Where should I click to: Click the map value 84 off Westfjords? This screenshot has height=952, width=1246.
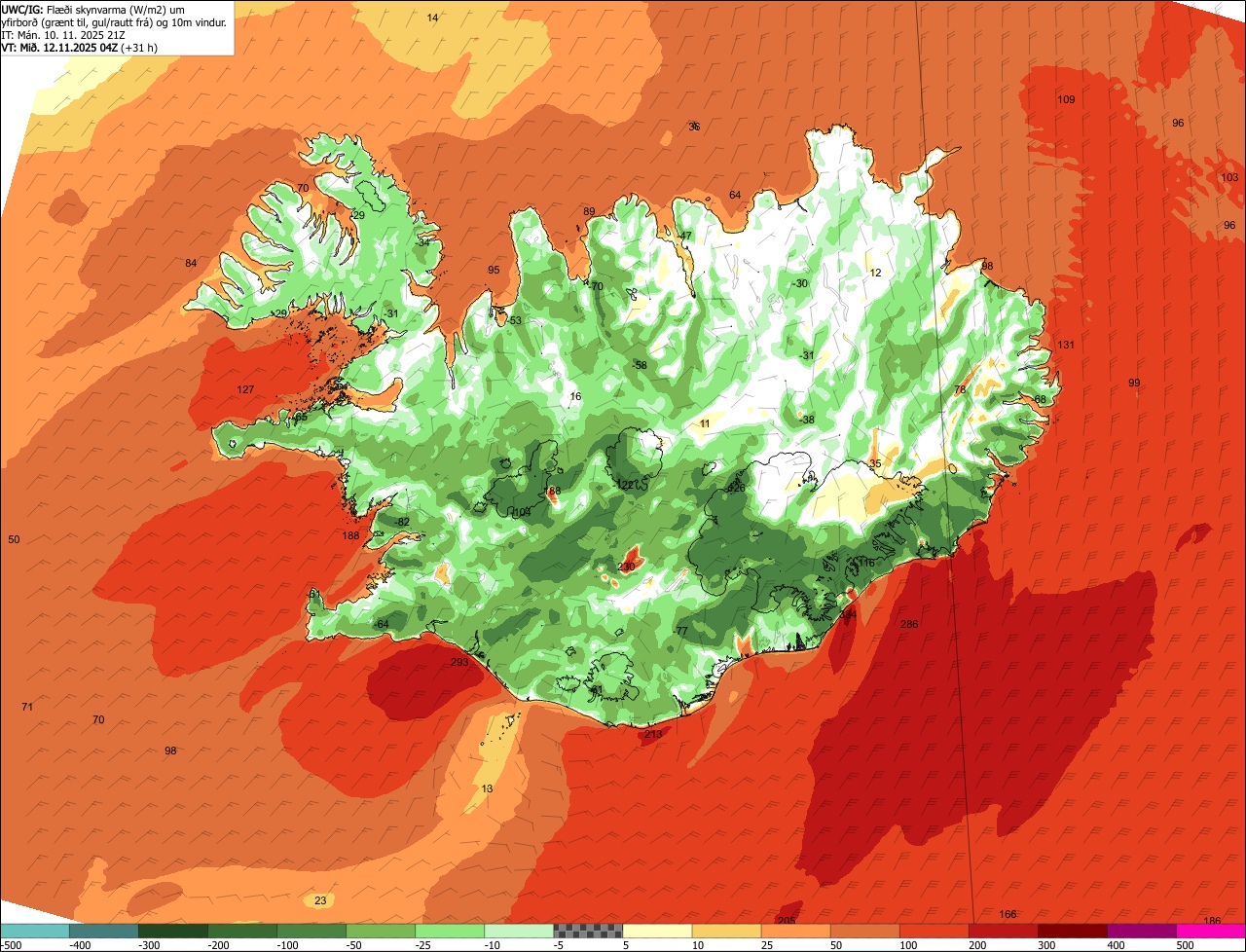tap(191, 264)
